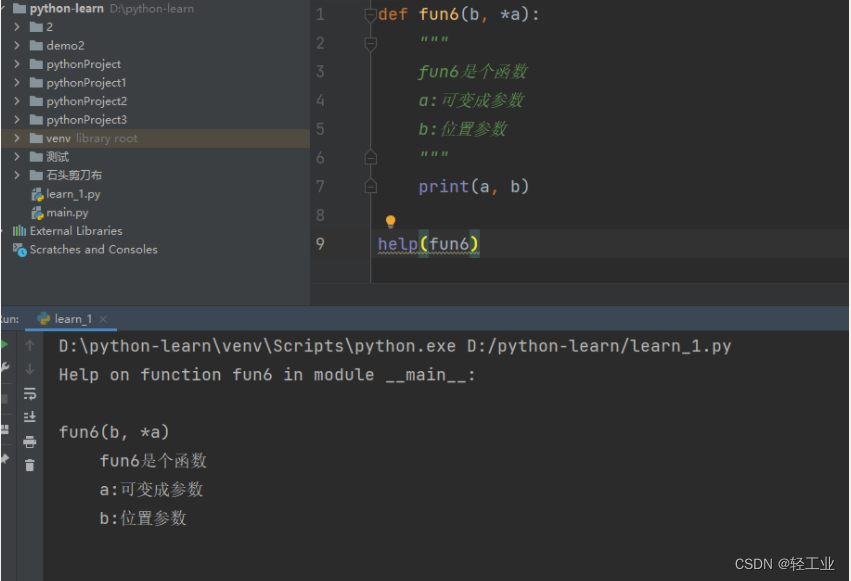Viewport: 851px width, 581px height.
Task: Select Scratches and Consoles node
Action: (93, 250)
